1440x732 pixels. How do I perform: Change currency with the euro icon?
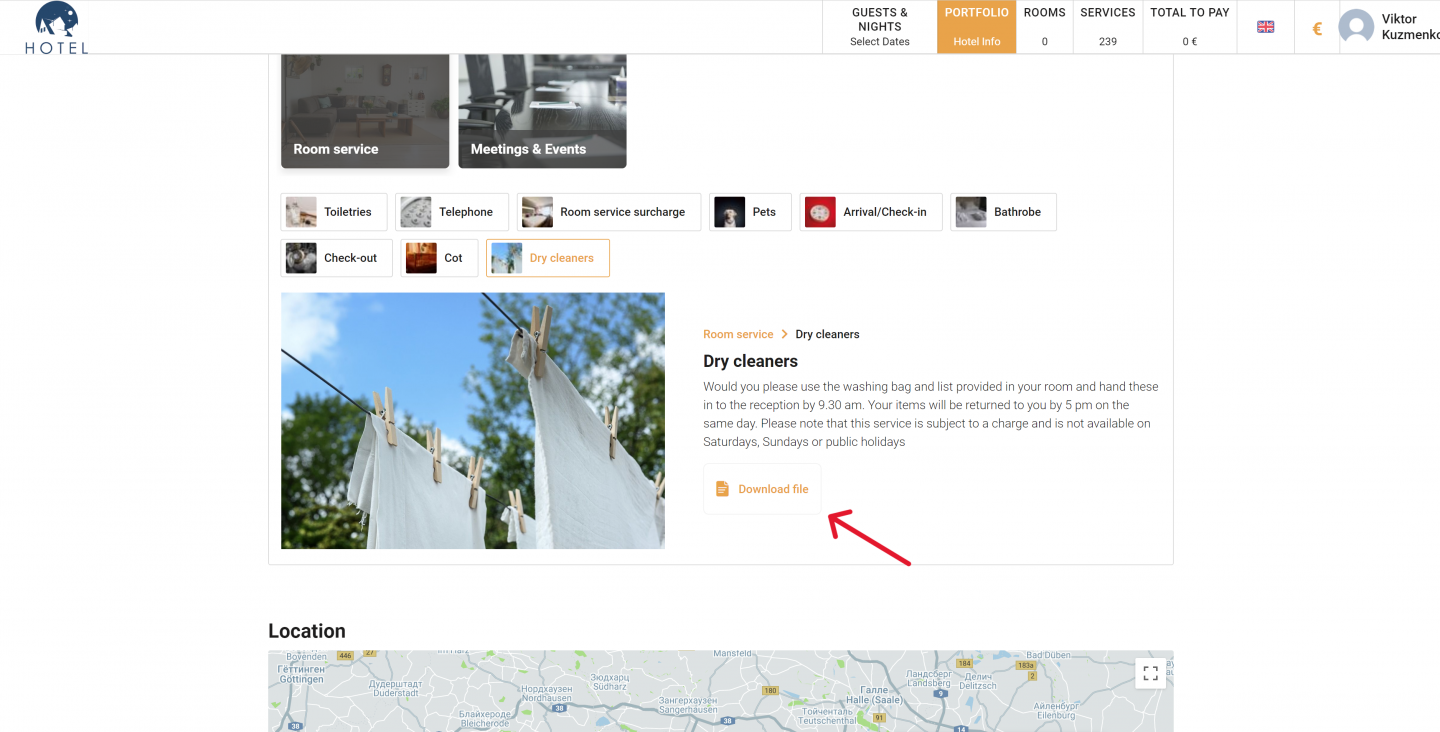[x=1317, y=28]
